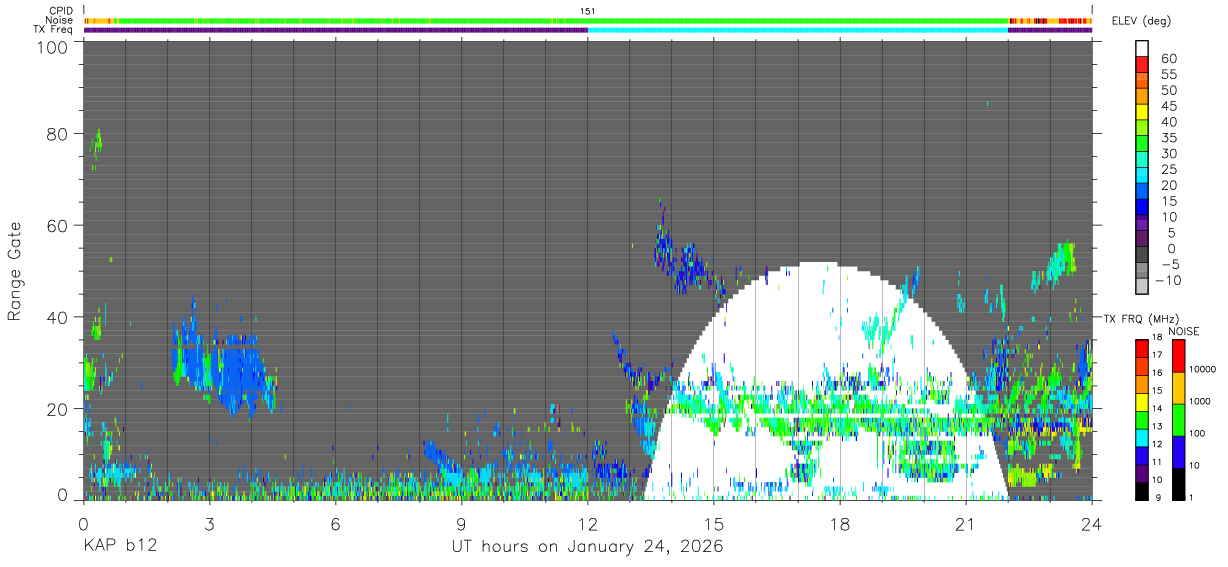The width and height of the screenshot is (1228, 567).
Task: Click the 45 label on the ELEV colorbar
Action: pyautogui.click(x=1169, y=106)
